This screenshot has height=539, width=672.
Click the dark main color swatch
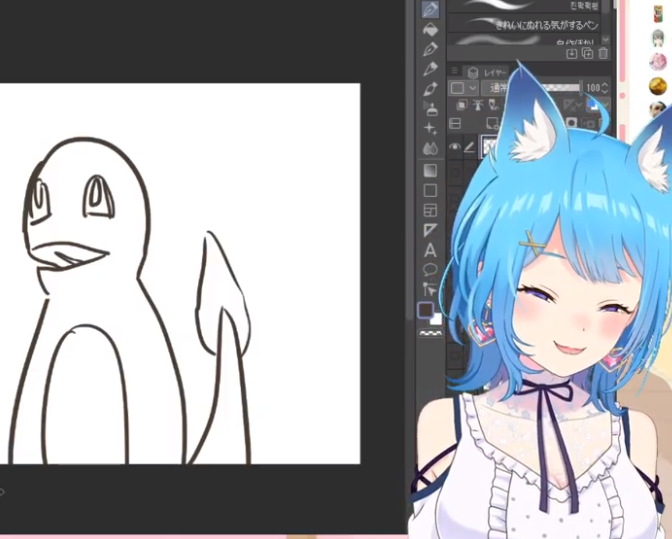click(426, 310)
